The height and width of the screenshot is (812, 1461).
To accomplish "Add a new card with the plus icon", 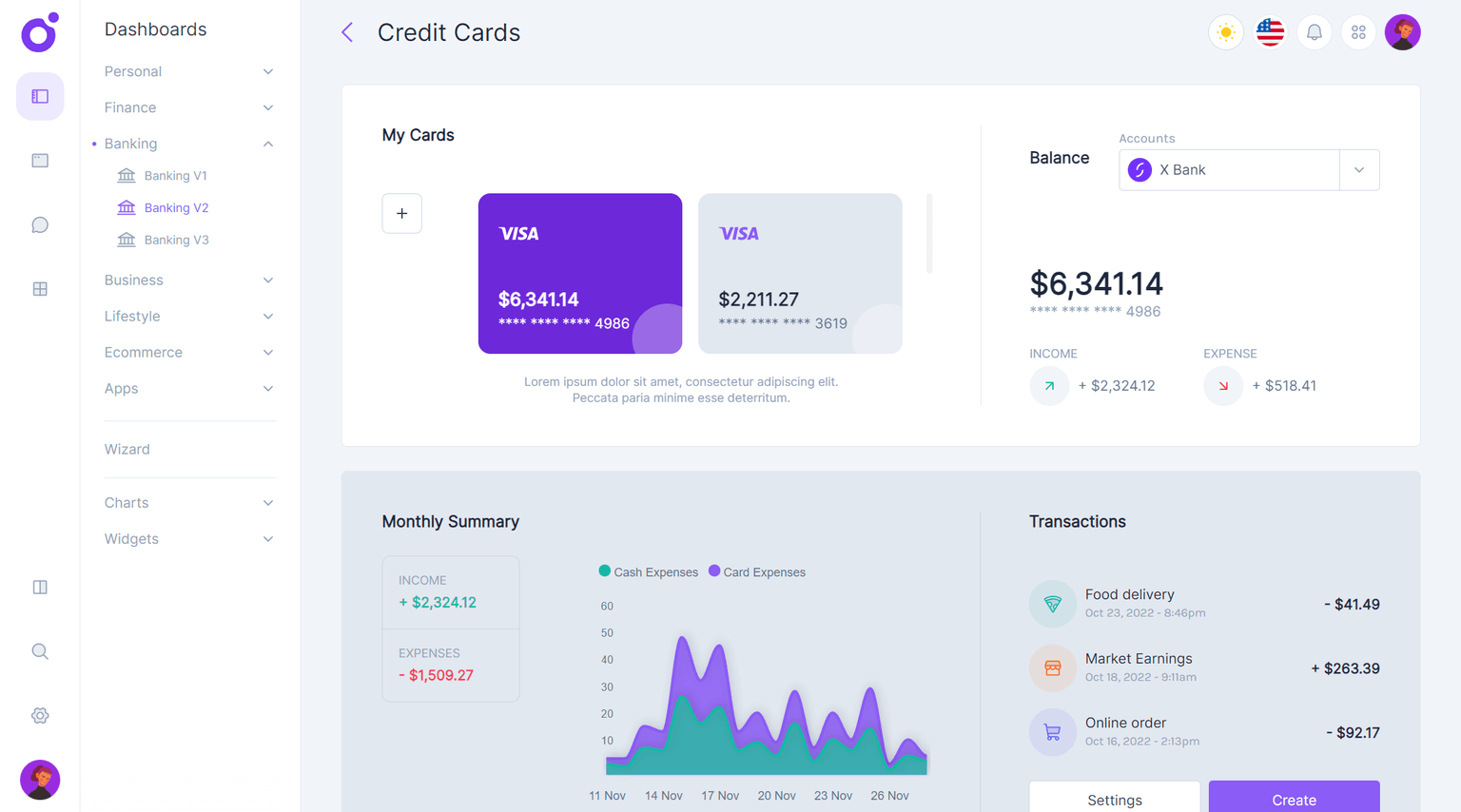I will click(401, 213).
